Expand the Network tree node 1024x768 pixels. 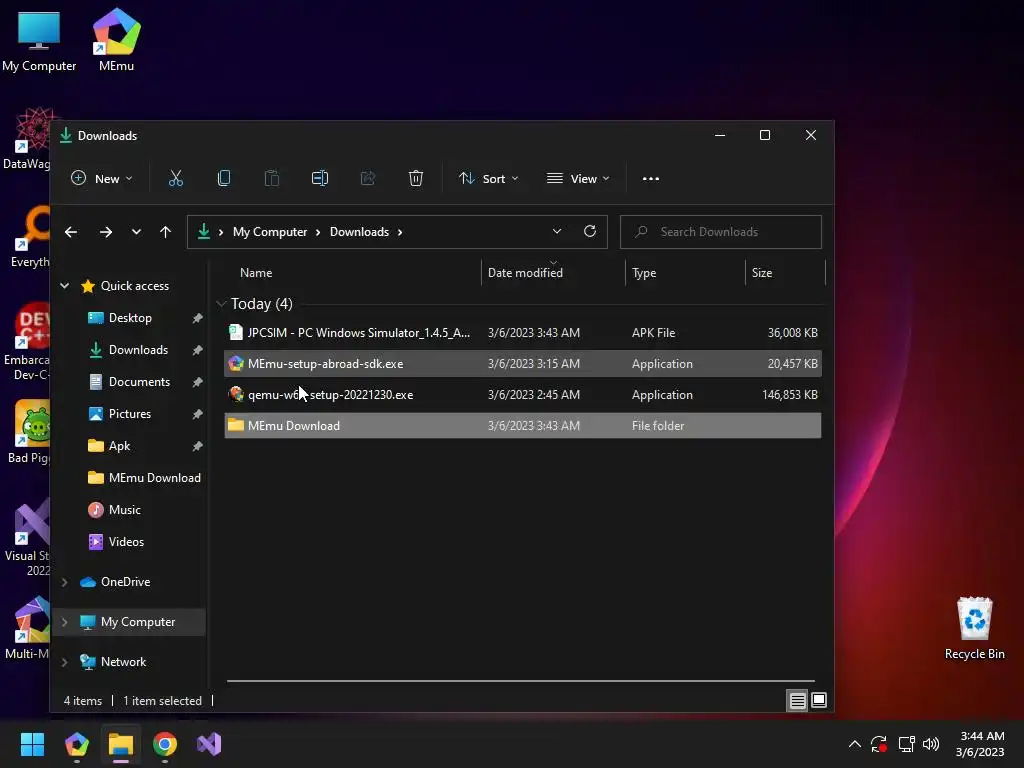(x=65, y=662)
